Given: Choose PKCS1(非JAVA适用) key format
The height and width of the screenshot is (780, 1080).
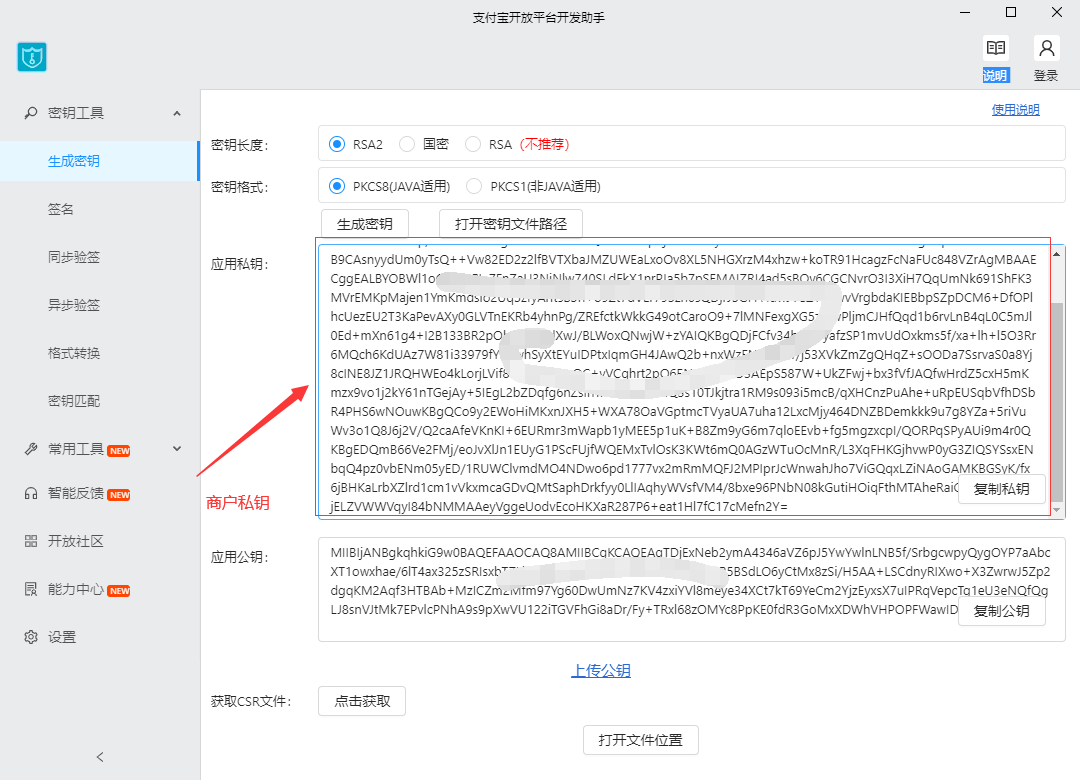Looking at the screenshot, I should tap(473, 186).
